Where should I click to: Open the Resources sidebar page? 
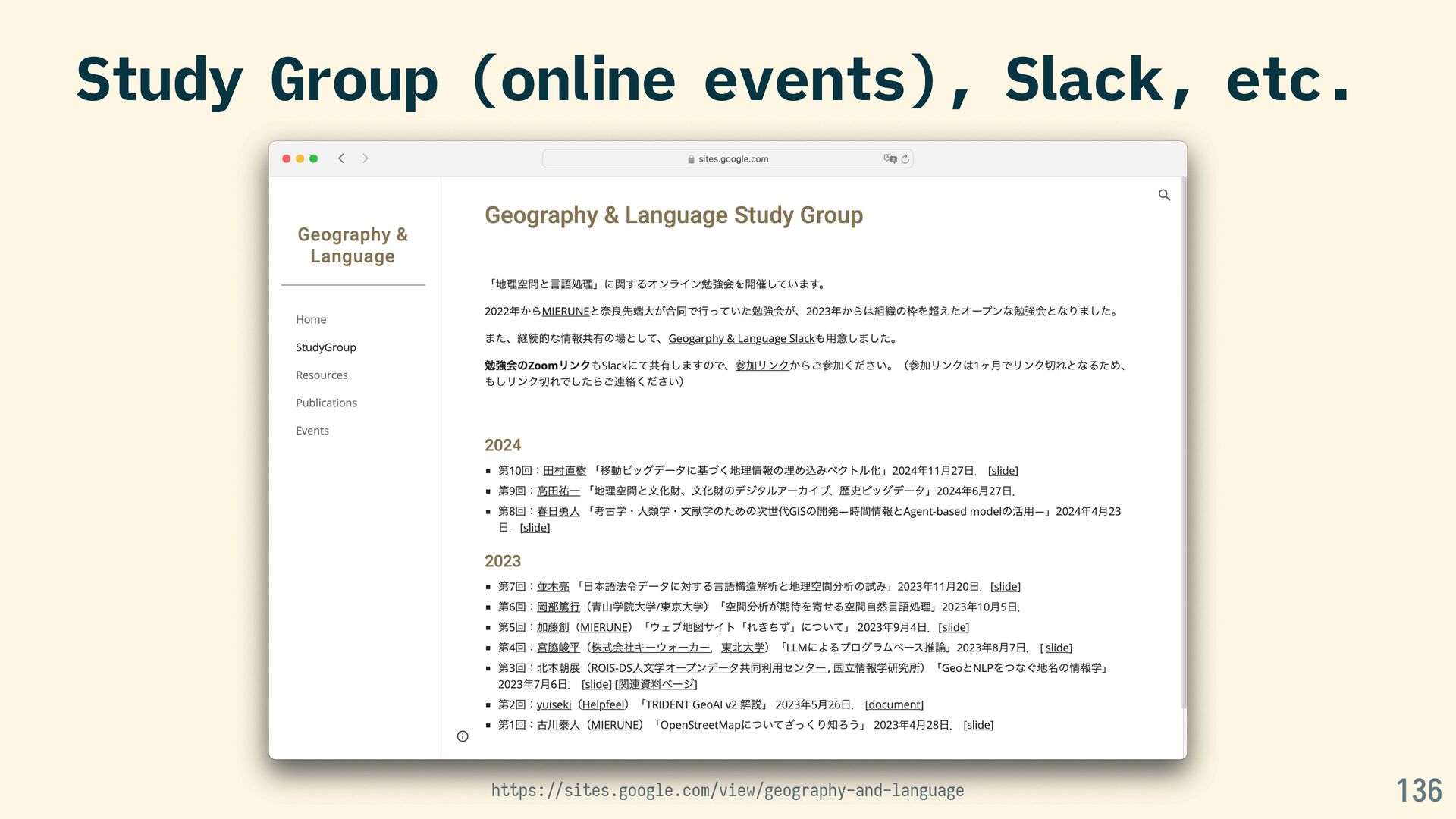click(322, 375)
